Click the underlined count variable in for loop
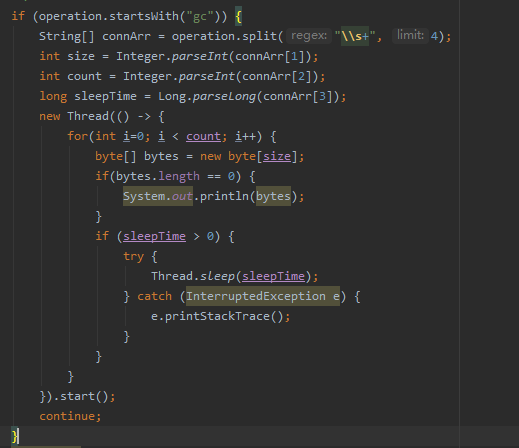 click(x=203, y=136)
